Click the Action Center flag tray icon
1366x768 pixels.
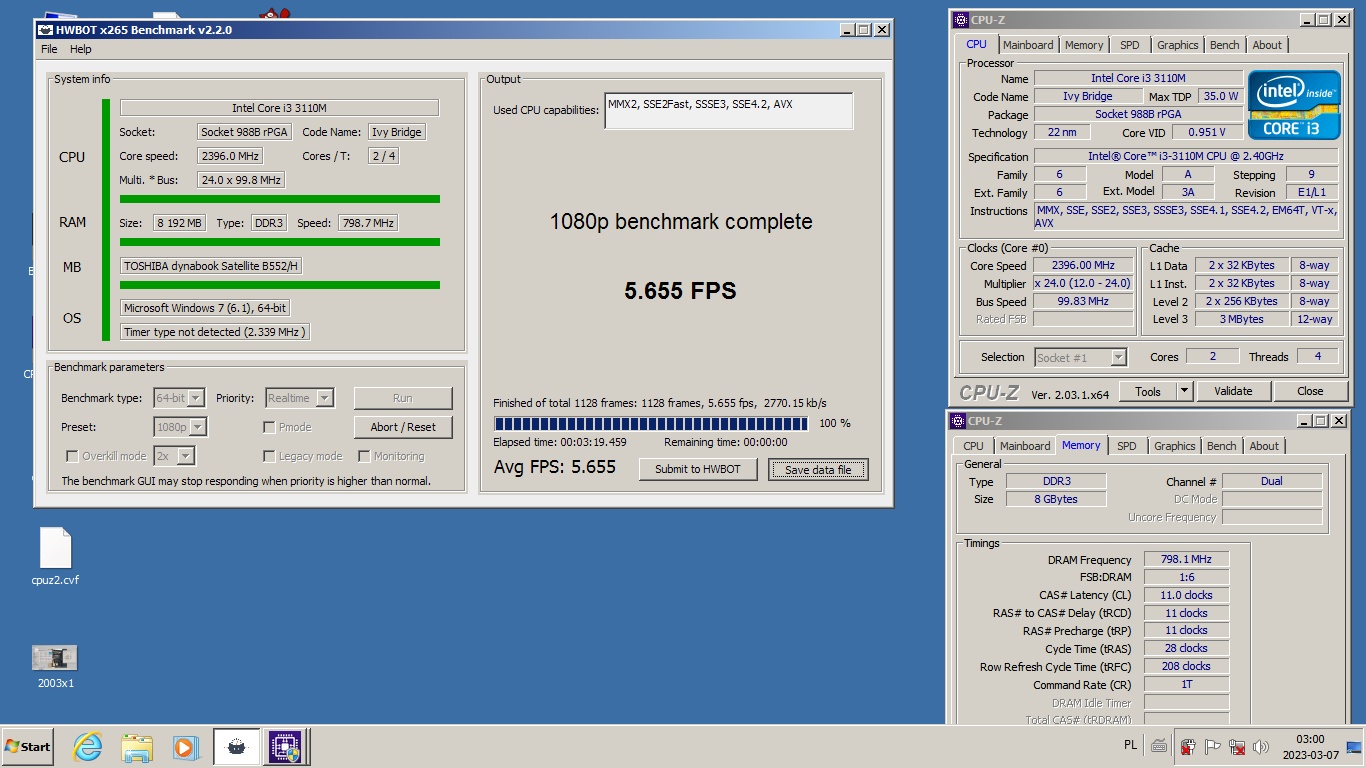tap(1212, 746)
